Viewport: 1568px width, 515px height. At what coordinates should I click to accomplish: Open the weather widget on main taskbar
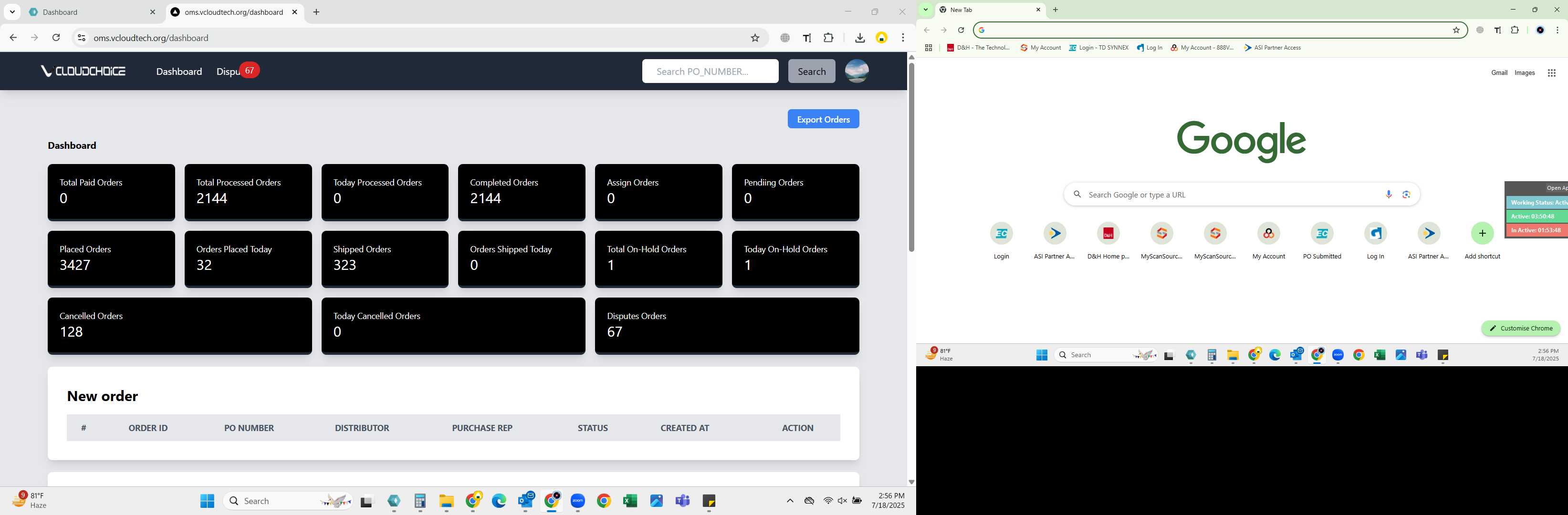(29, 500)
